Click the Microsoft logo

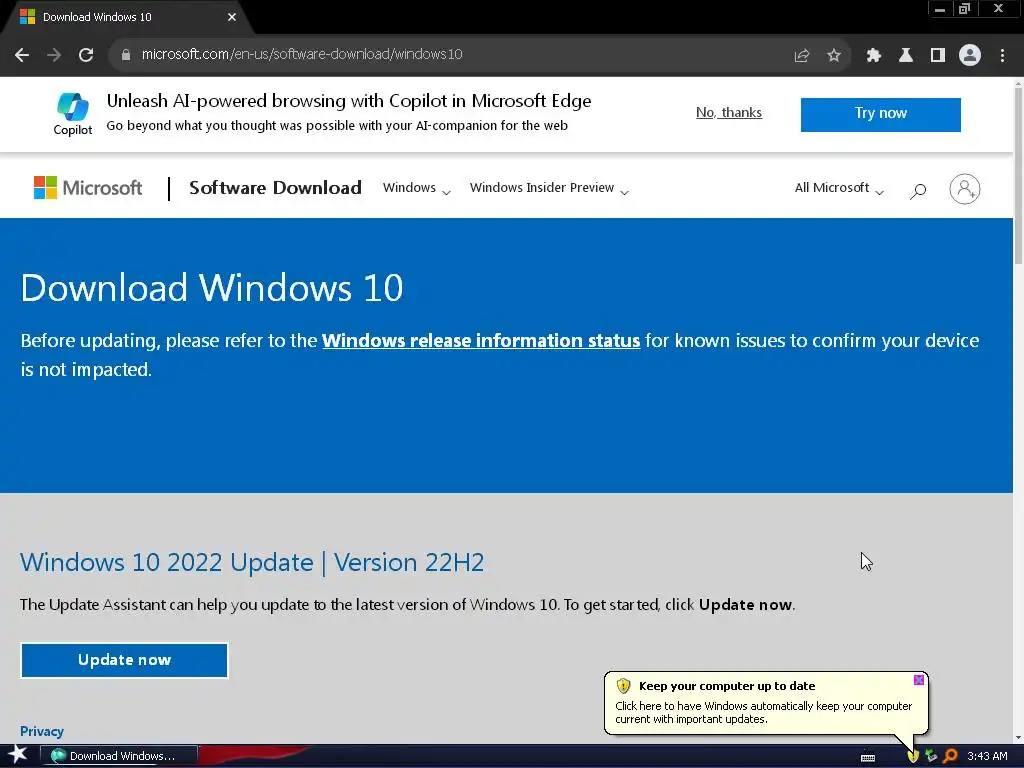(x=88, y=188)
